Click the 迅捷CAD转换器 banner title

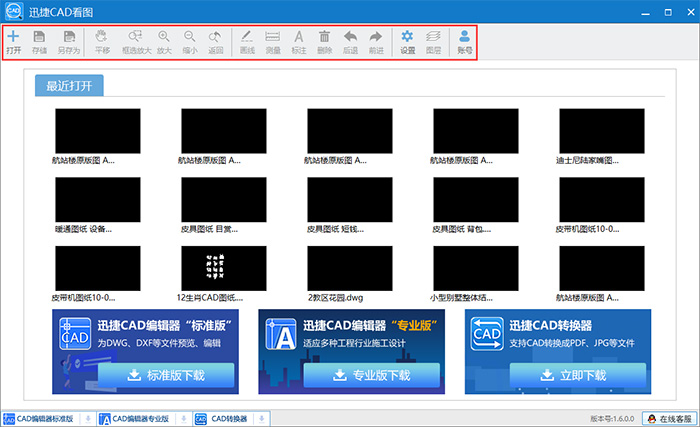(550, 326)
